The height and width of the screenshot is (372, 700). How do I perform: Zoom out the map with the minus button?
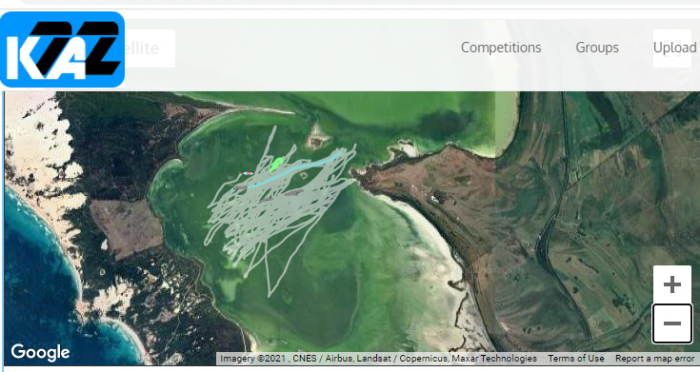672,323
